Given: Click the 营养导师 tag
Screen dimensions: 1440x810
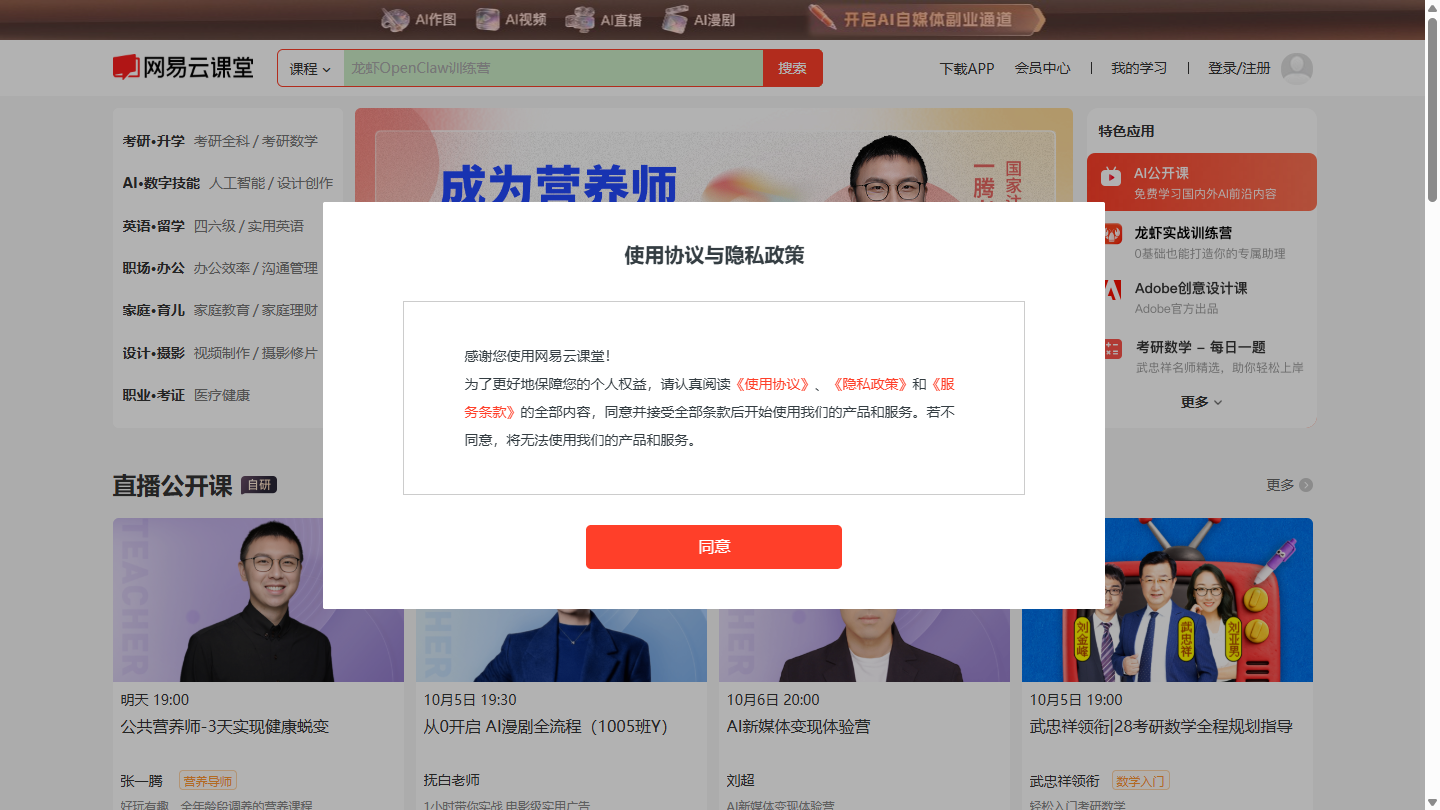Looking at the screenshot, I should pyautogui.click(x=208, y=781).
